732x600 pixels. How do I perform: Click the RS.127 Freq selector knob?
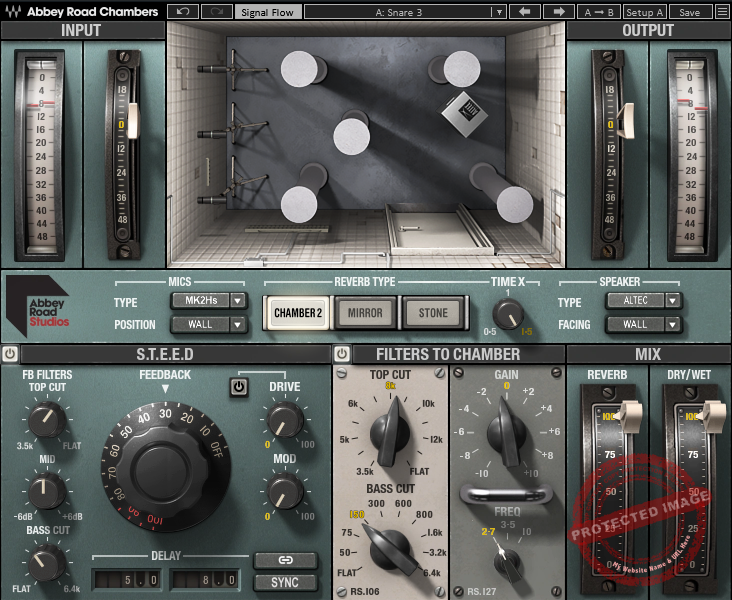pyautogui.click(x=507, y=562)
